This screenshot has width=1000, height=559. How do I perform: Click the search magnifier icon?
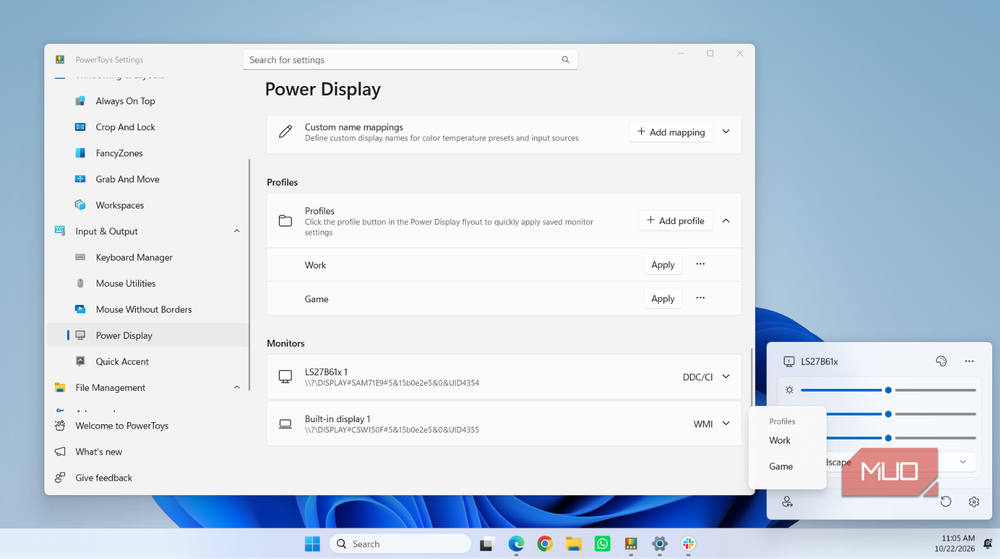click(565, 60)
